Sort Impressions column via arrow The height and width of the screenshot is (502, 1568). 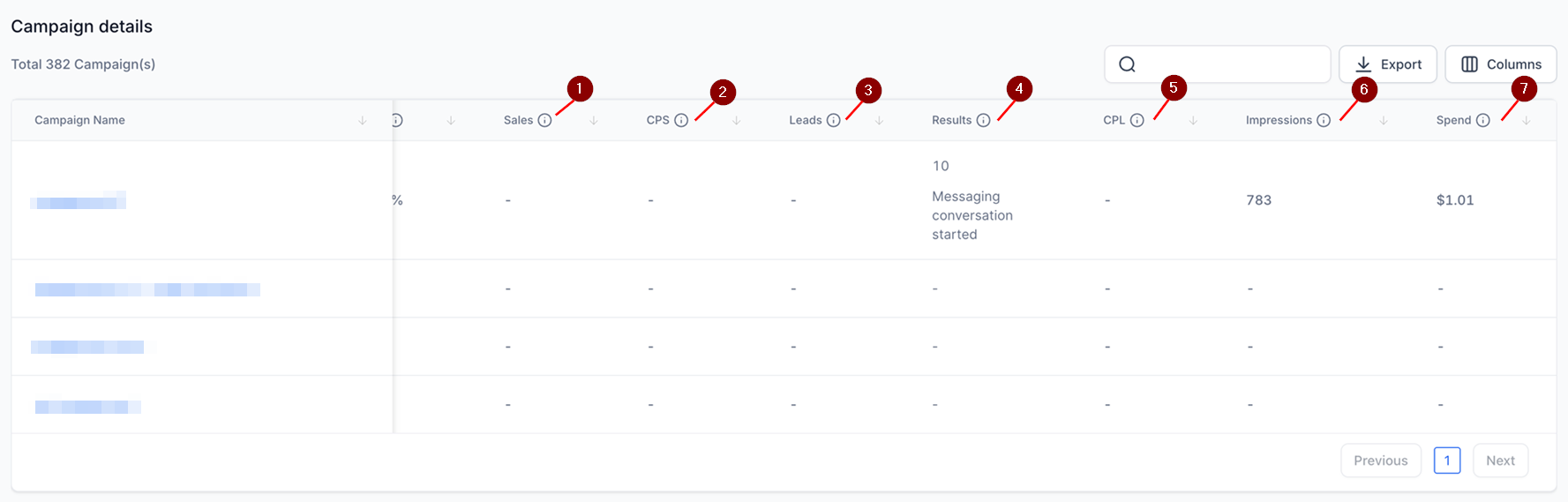(1384, 120)
